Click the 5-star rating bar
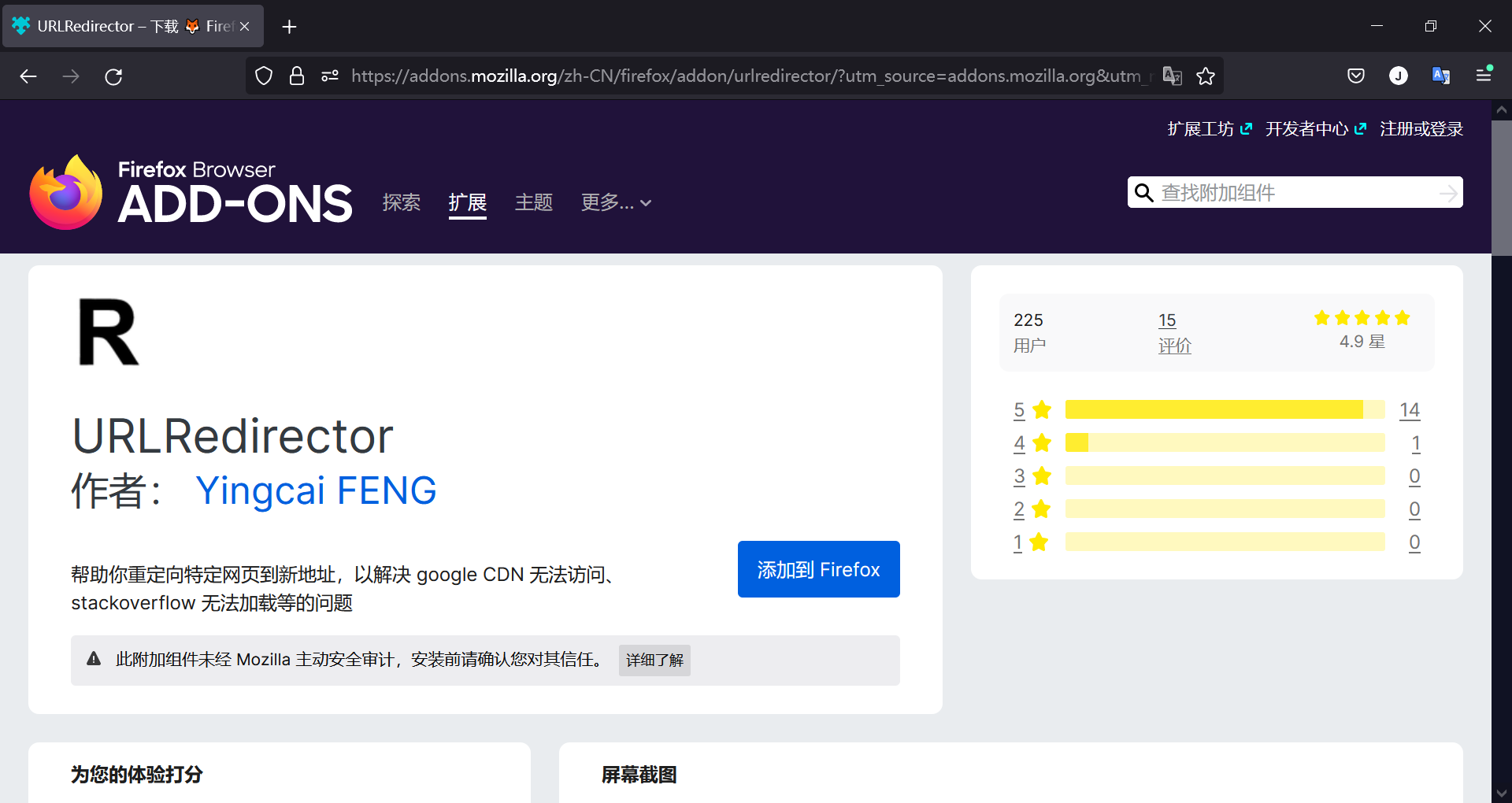The width and height of the screenshot is (1512, 803). (x=1224, y=409)
